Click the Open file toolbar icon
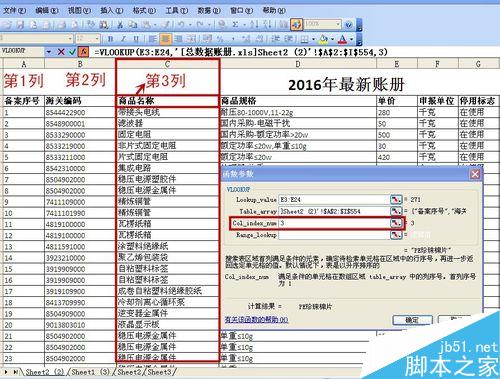 (6, 25)
